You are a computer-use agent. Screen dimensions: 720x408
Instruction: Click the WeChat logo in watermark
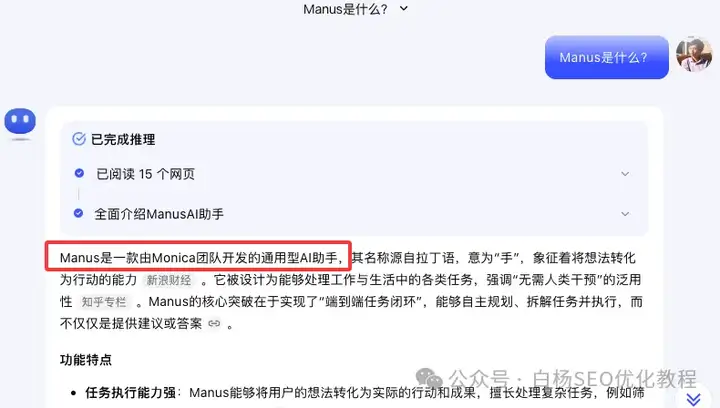pos(429,378)
